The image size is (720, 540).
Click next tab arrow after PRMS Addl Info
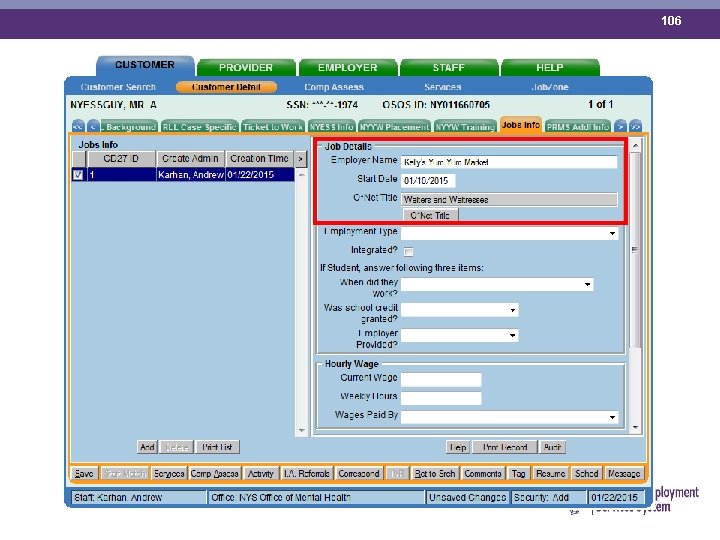pos(620,126)
